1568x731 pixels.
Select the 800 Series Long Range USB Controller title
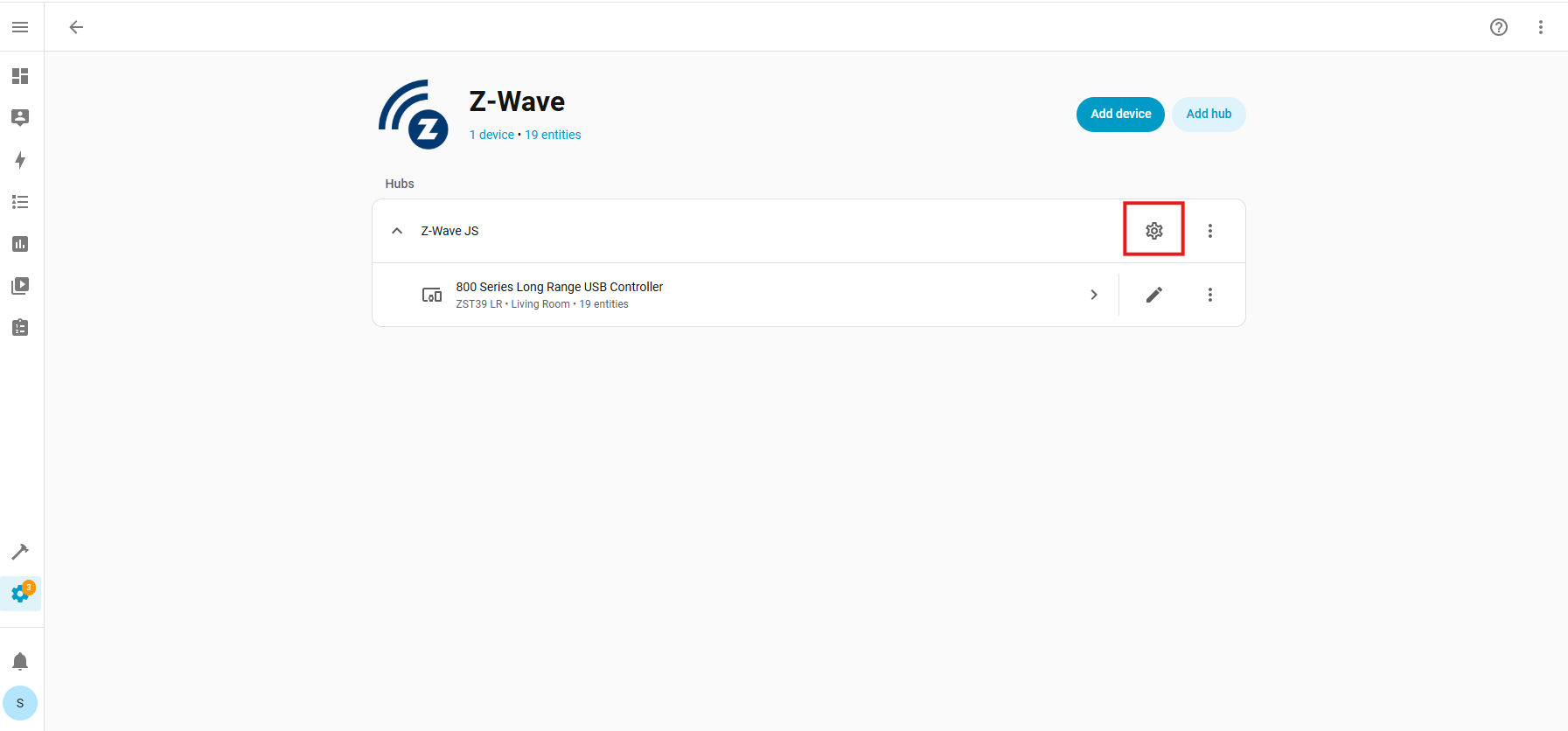coord(560,287)
